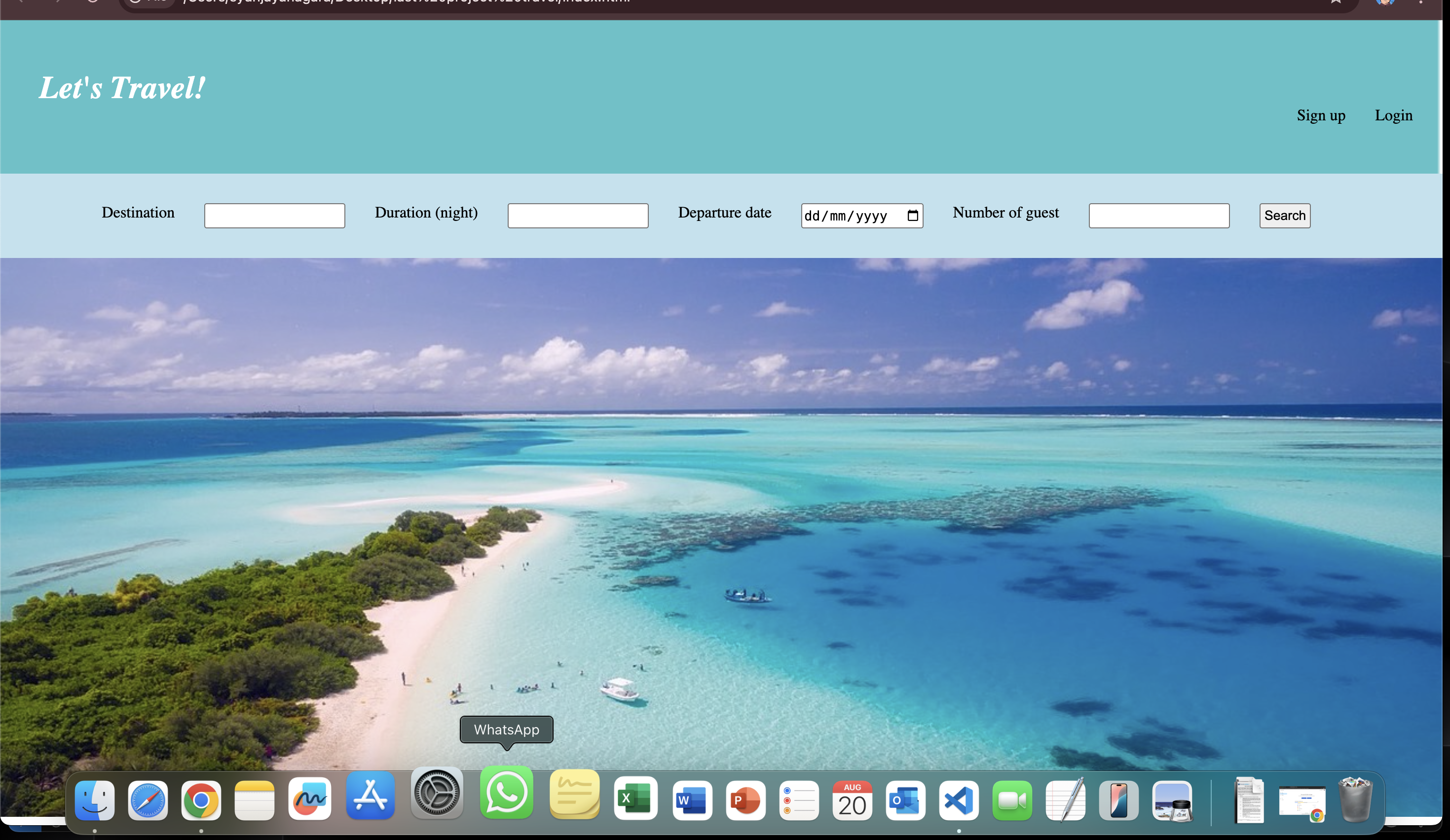This screenshot has width=1450, height=840.
Task: Launch WhatsApp from the dock
Action: 506,792
